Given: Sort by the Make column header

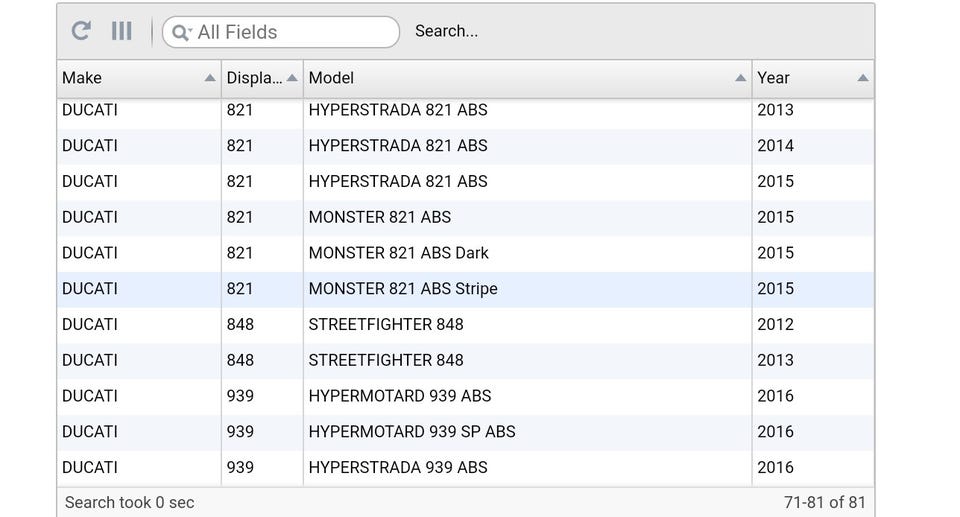Looking at the screenshot, I should [120, 78].
